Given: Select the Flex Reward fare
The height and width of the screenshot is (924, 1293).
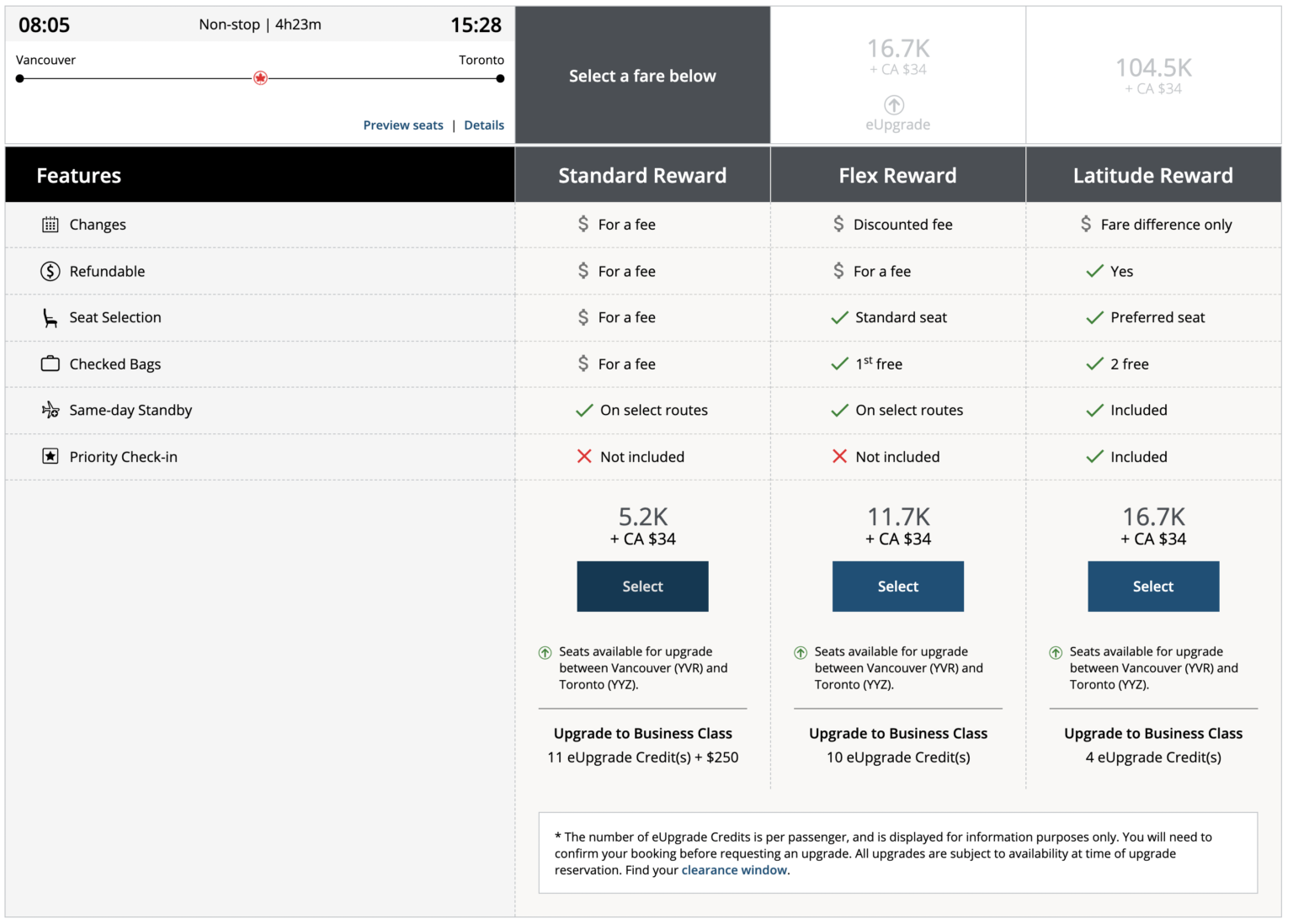Looking at the screenshot, I should point(897,587).
